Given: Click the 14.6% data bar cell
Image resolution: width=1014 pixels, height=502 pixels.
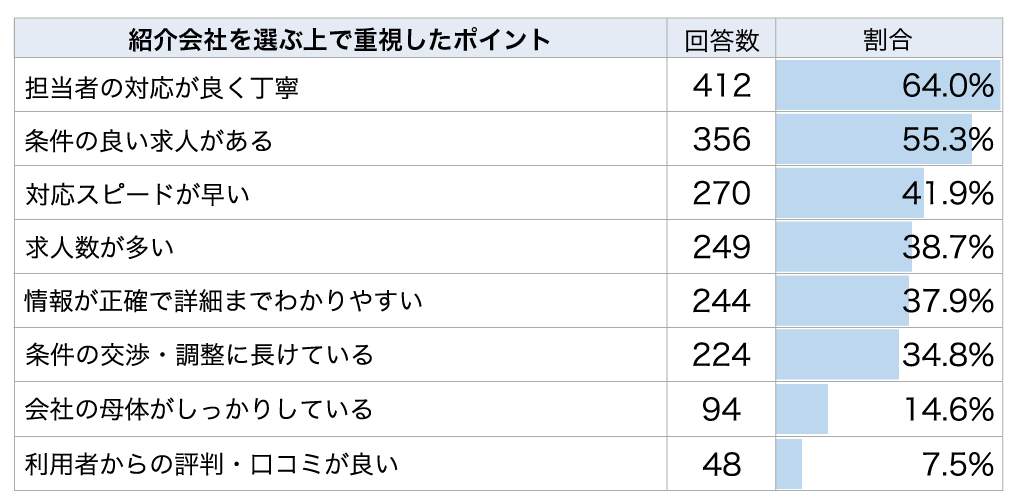Looking at the screenshot, I should pyautogui.click(x=888, y=409).
